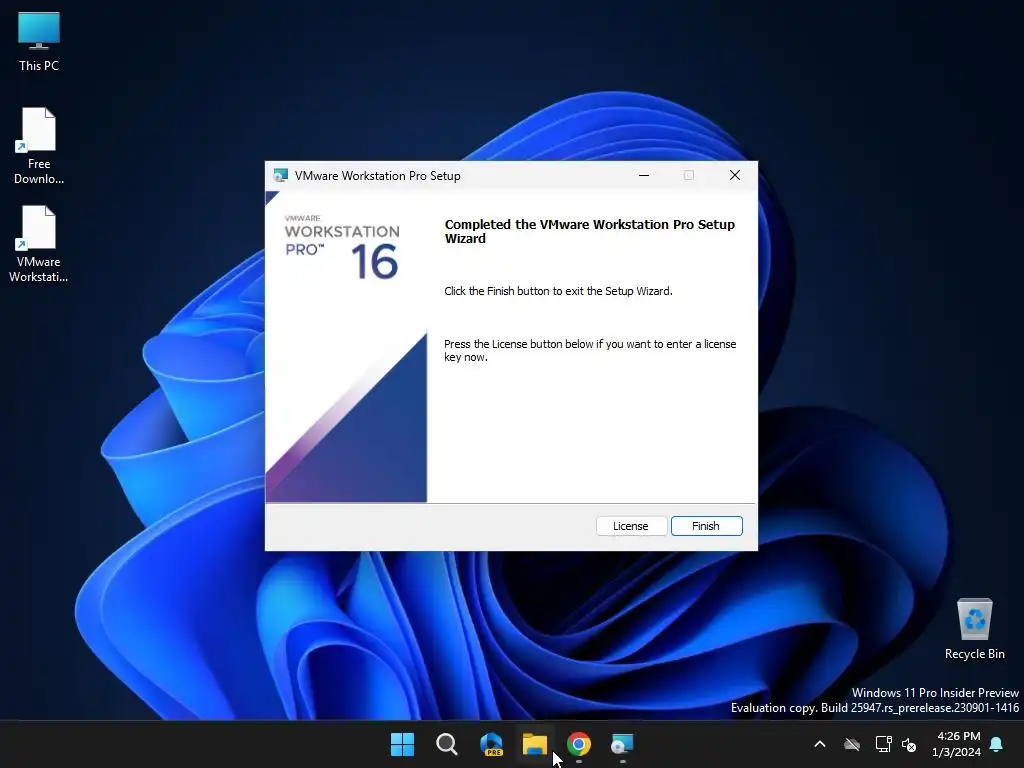Screen dimensions: 1024x768
Task: Close the VMware Workstation Pro Setup window
Action: tap(735, 175)
